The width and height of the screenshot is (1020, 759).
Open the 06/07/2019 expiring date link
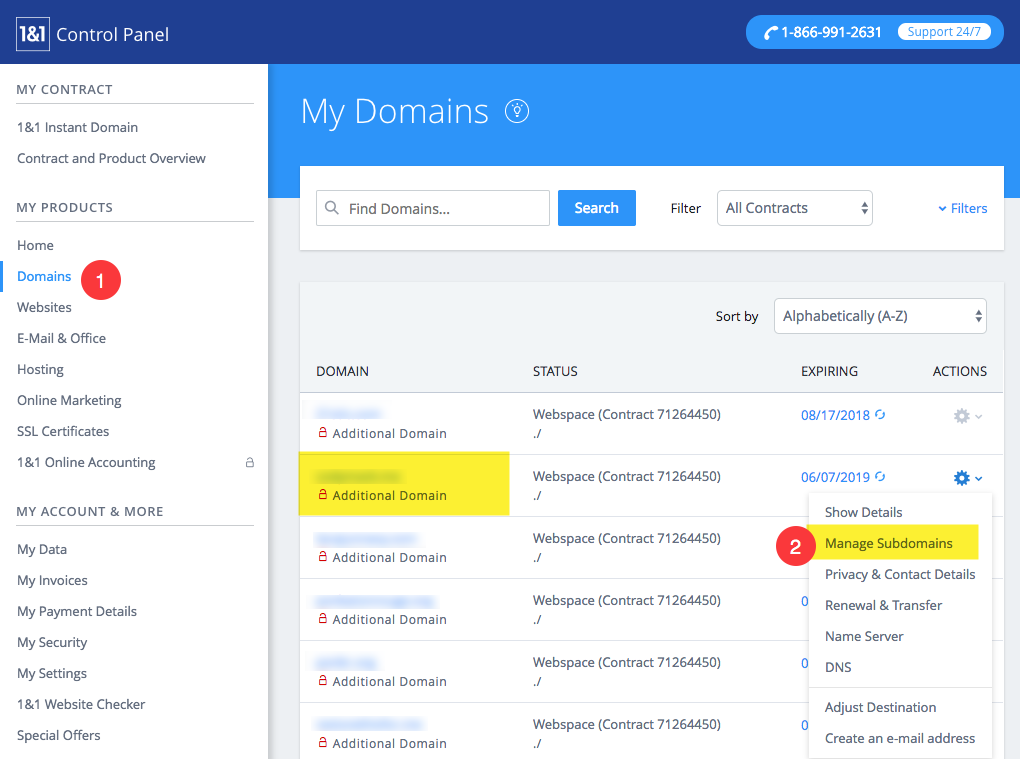[835, 477]
